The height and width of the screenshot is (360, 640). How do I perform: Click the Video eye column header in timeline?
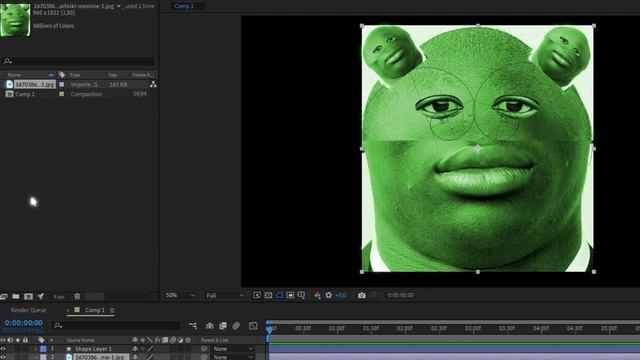[3, 340]
